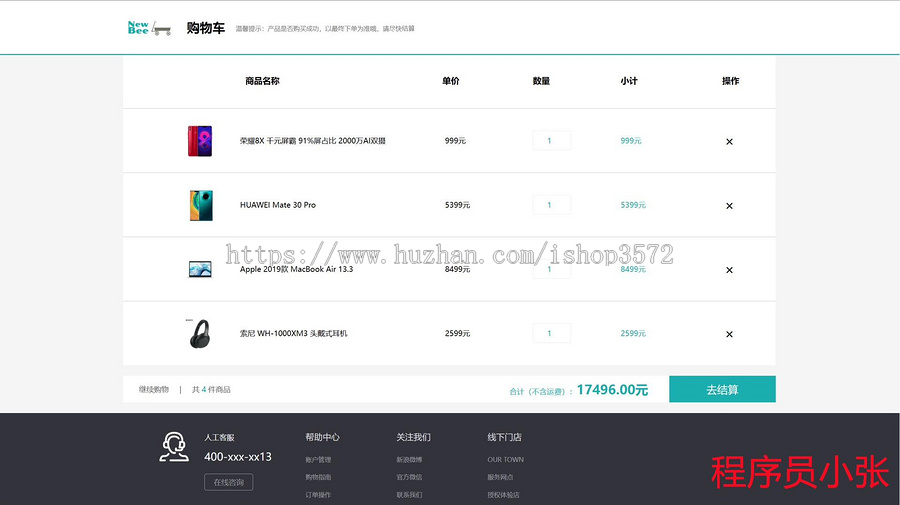Open the OUR TOWN footer link
The height and width of the screenshot is (505, 900).
(x=506, y=460)
